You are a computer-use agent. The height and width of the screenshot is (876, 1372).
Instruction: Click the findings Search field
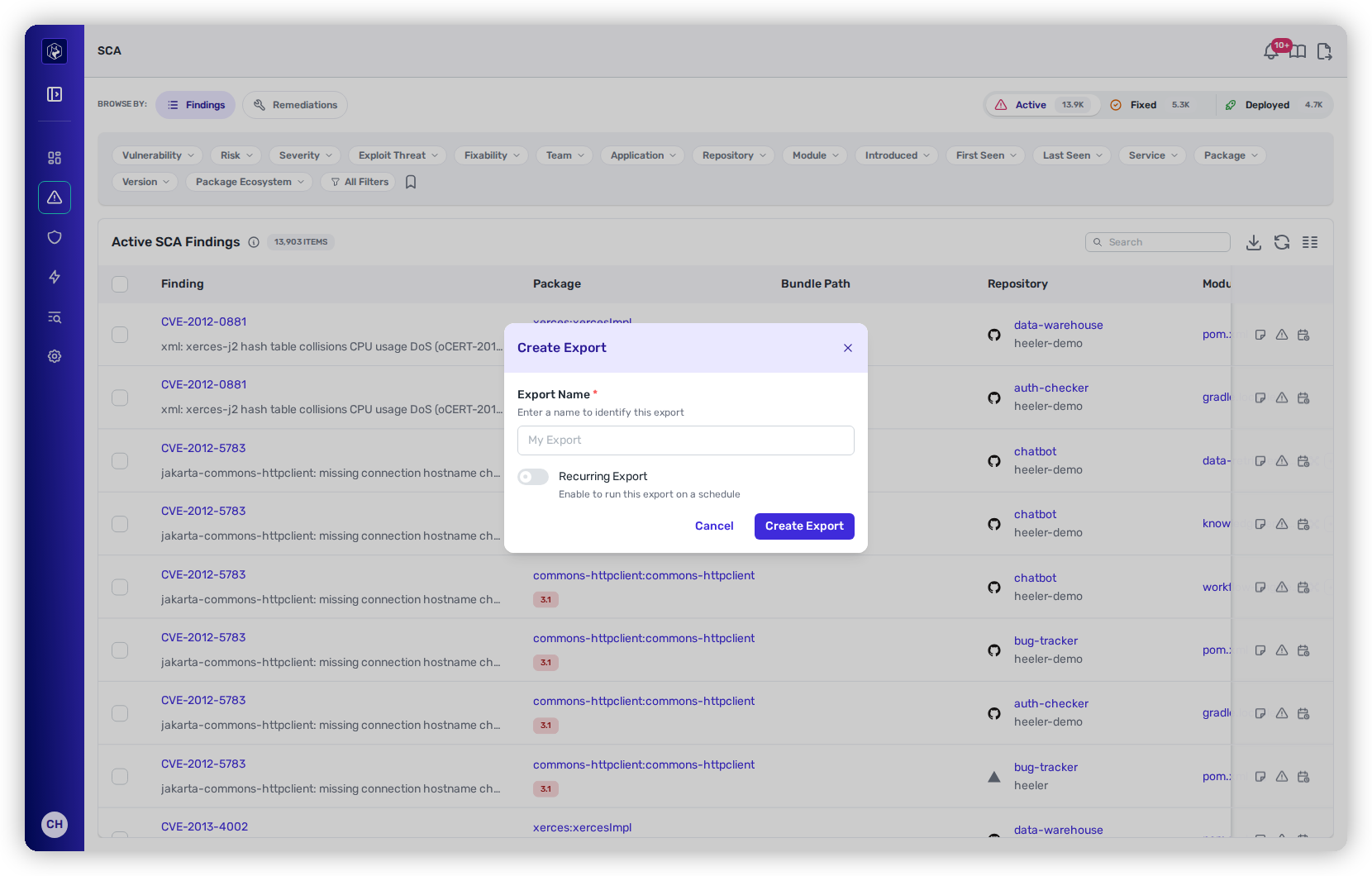(1157, 242)
